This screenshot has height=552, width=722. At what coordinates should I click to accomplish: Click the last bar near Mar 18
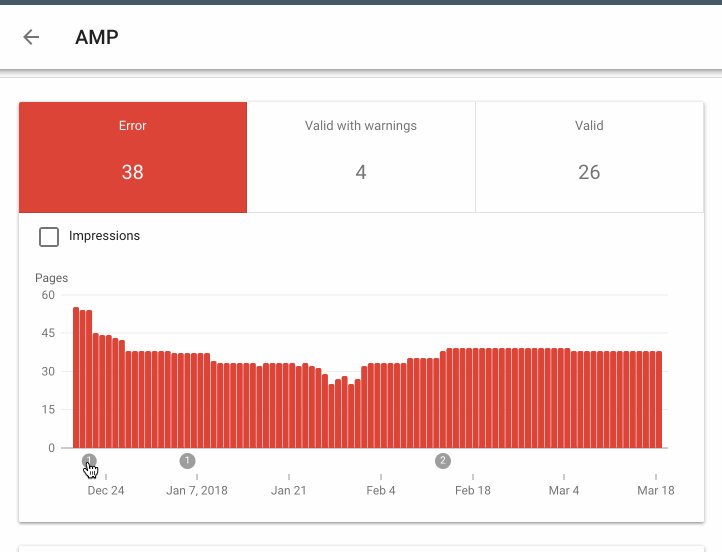tap(659, 400)
